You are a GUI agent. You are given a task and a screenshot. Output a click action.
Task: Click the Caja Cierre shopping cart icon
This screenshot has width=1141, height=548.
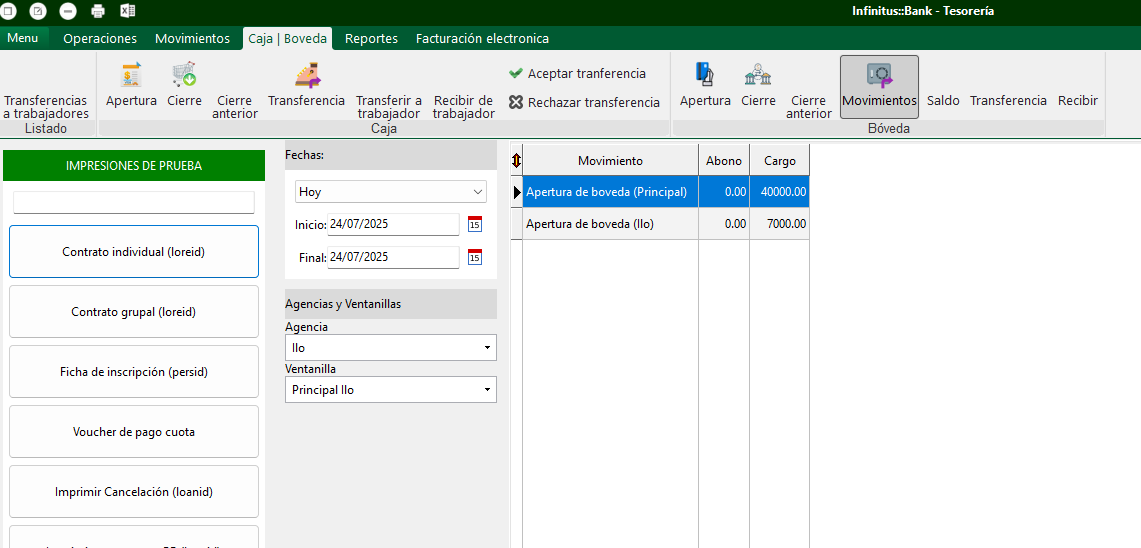(x=184, y=76)
